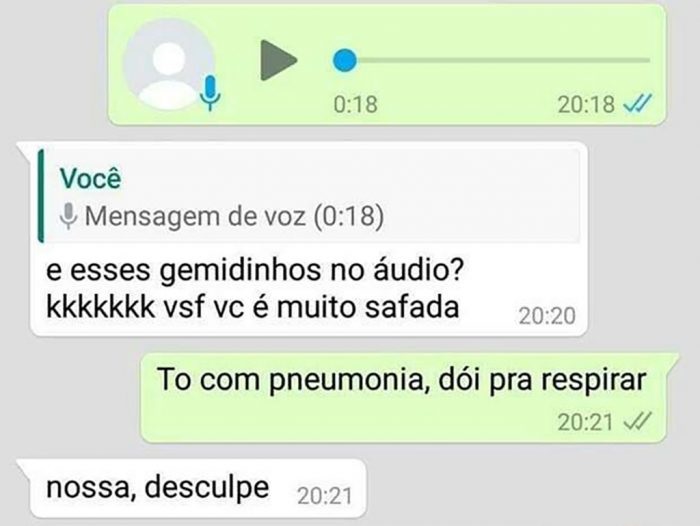Click the green bar of the quoted reply
Image resolution: width=700 pixels, height=526 pixels.
(x=41, y=196)
